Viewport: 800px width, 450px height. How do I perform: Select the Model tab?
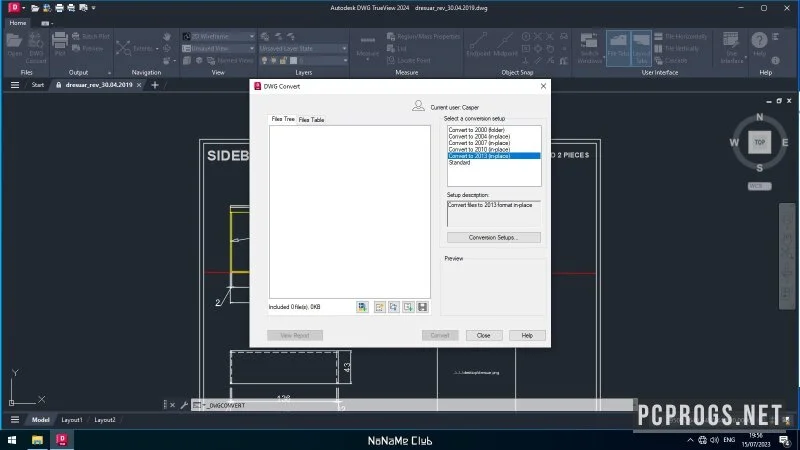click(40, 420)
